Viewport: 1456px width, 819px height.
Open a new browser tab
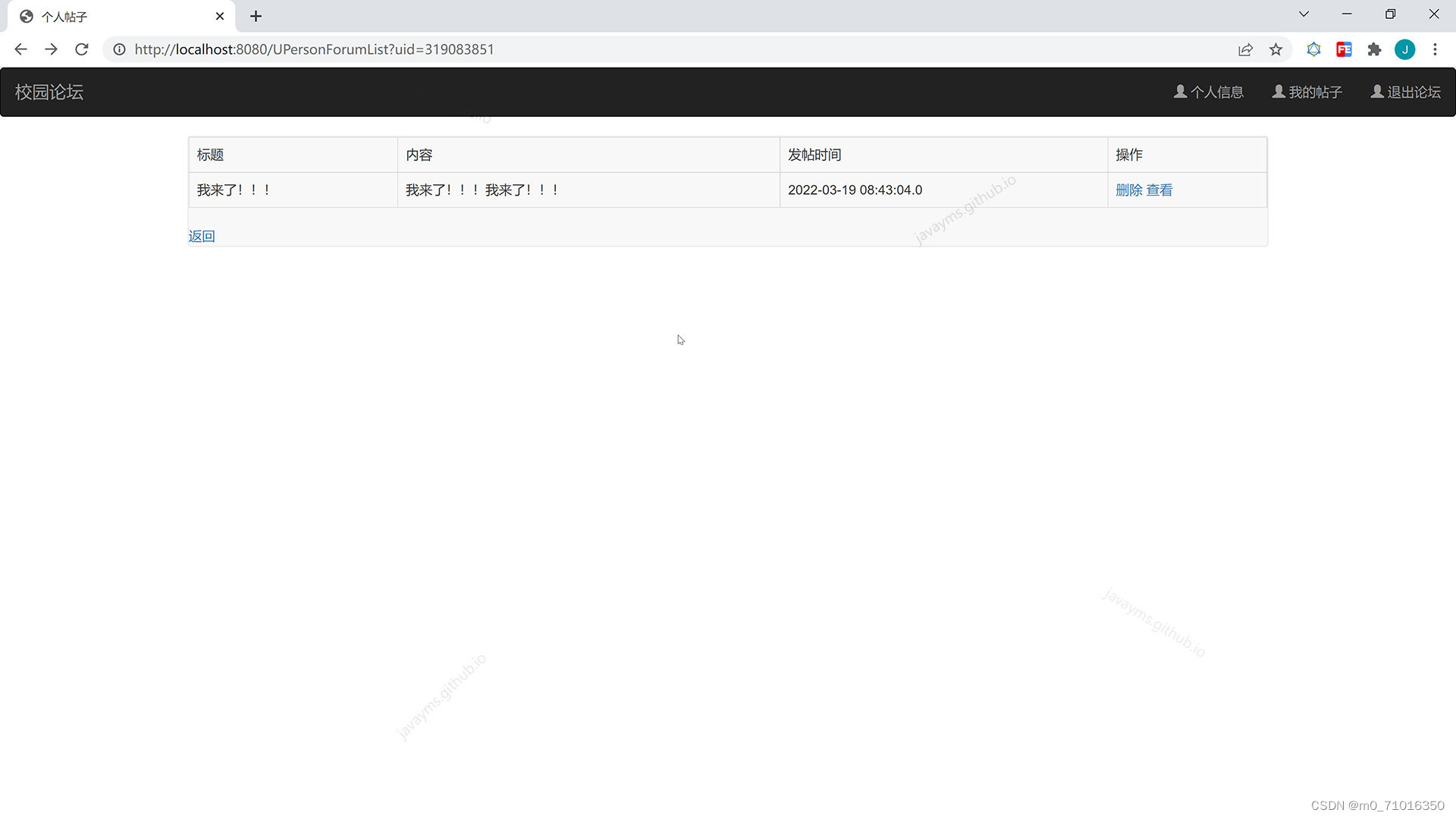point(256,16)
